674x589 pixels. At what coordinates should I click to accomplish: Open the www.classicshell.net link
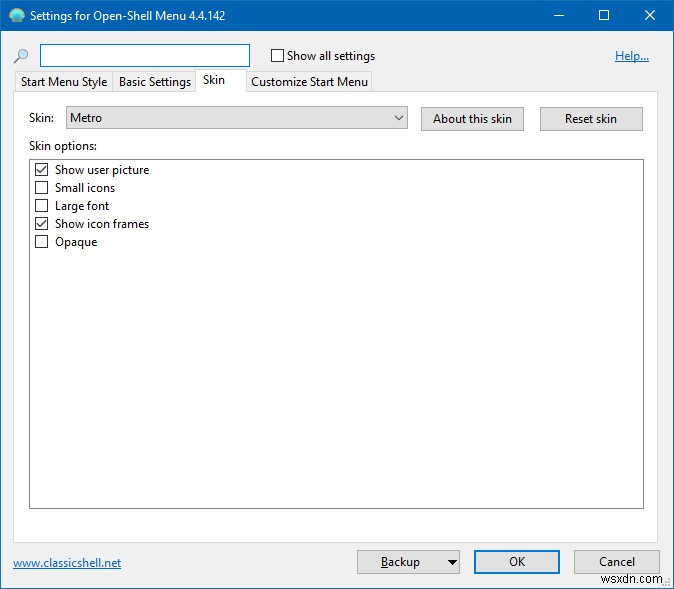[x=67, y=563]
